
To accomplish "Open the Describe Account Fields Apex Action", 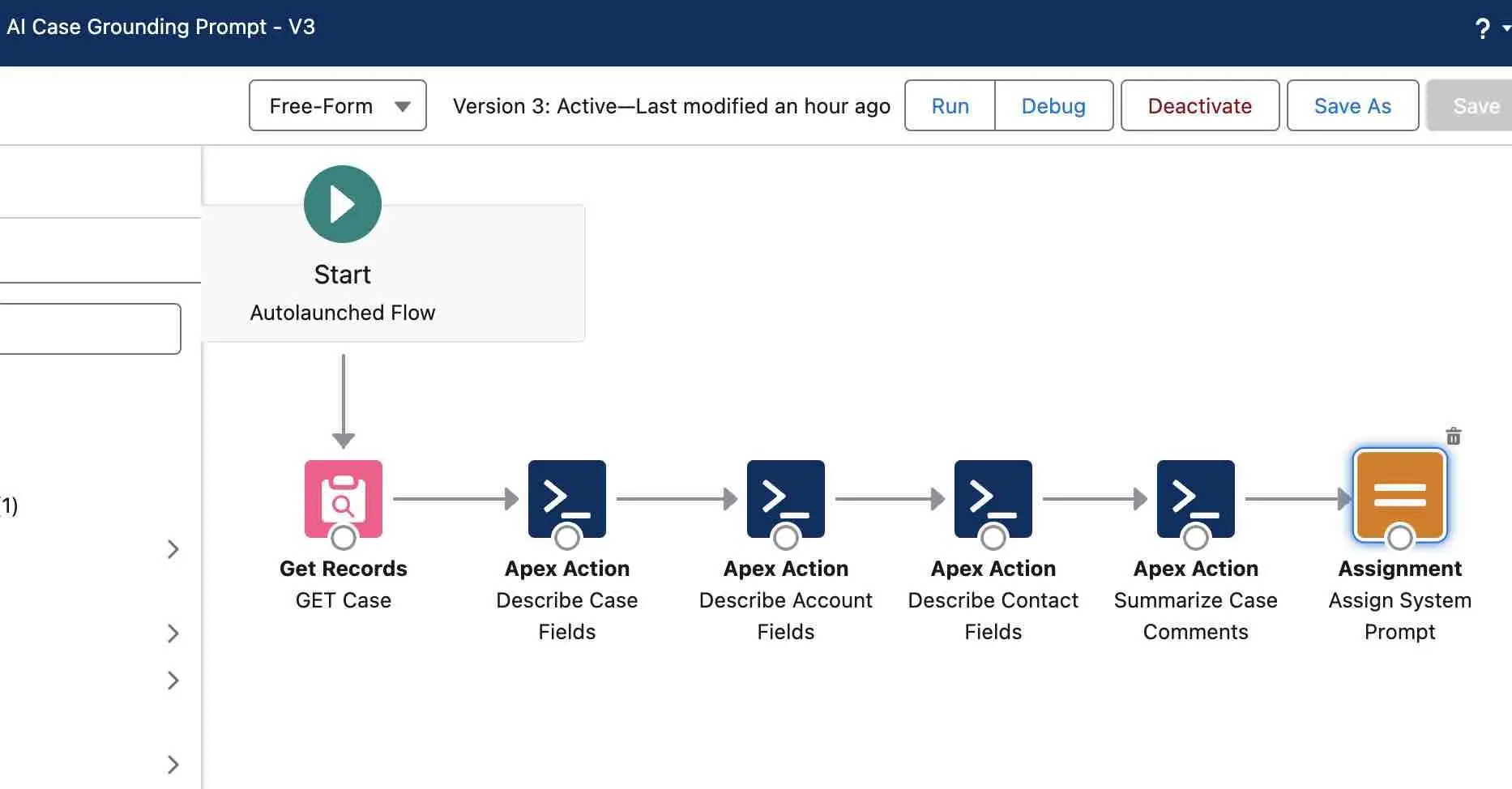I will [785, 499].
